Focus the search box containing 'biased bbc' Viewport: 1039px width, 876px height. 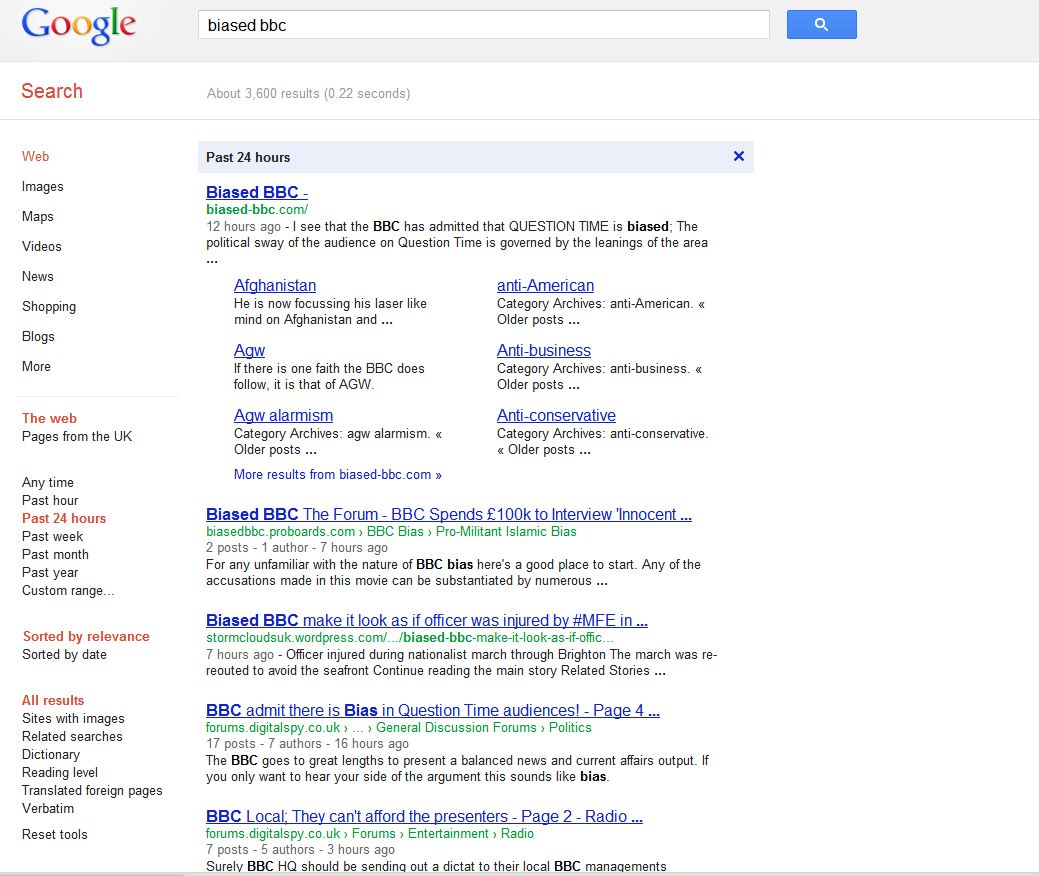(x=484, y=25)
